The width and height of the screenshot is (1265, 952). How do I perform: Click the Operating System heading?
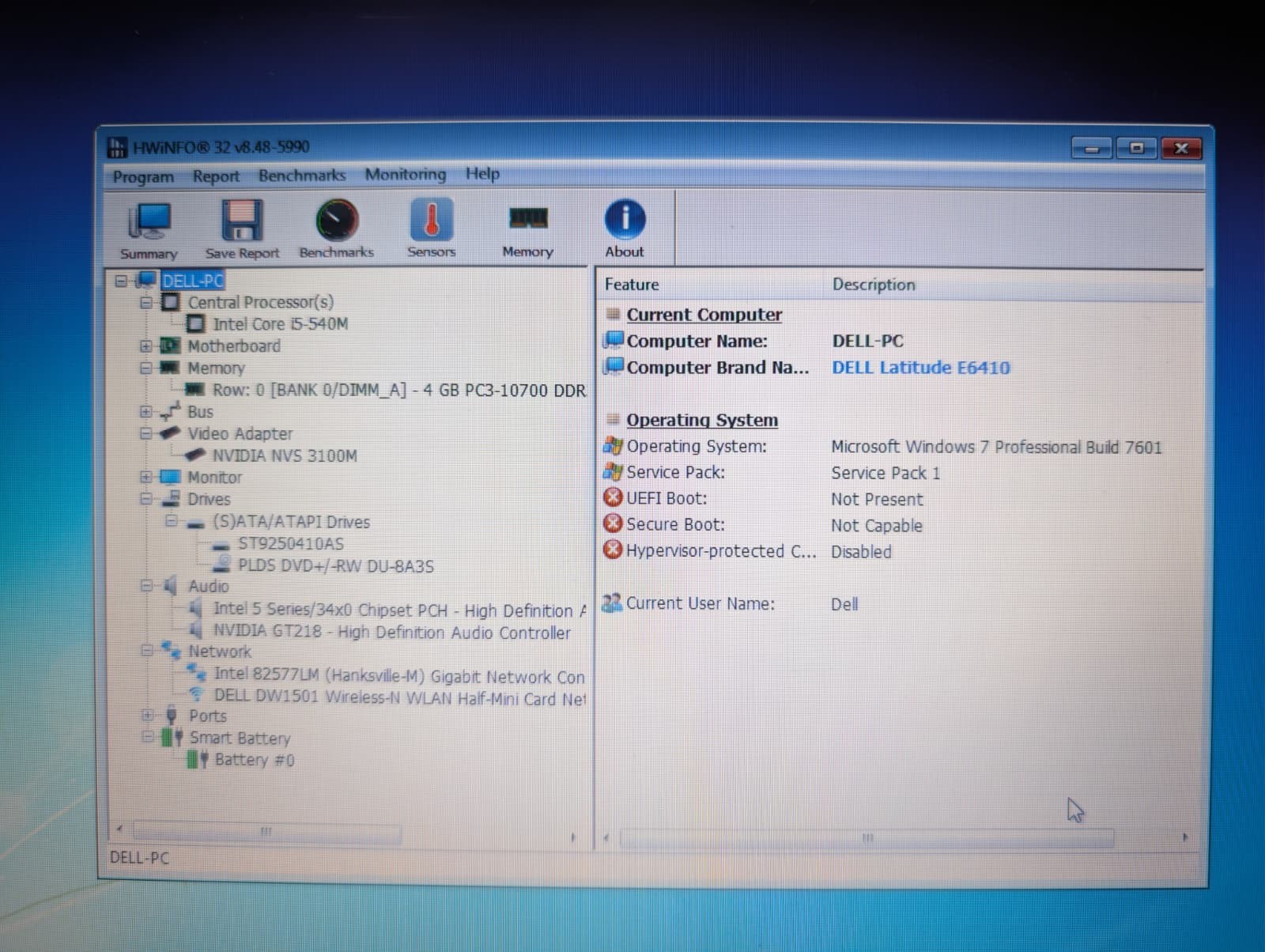(702, 420)
